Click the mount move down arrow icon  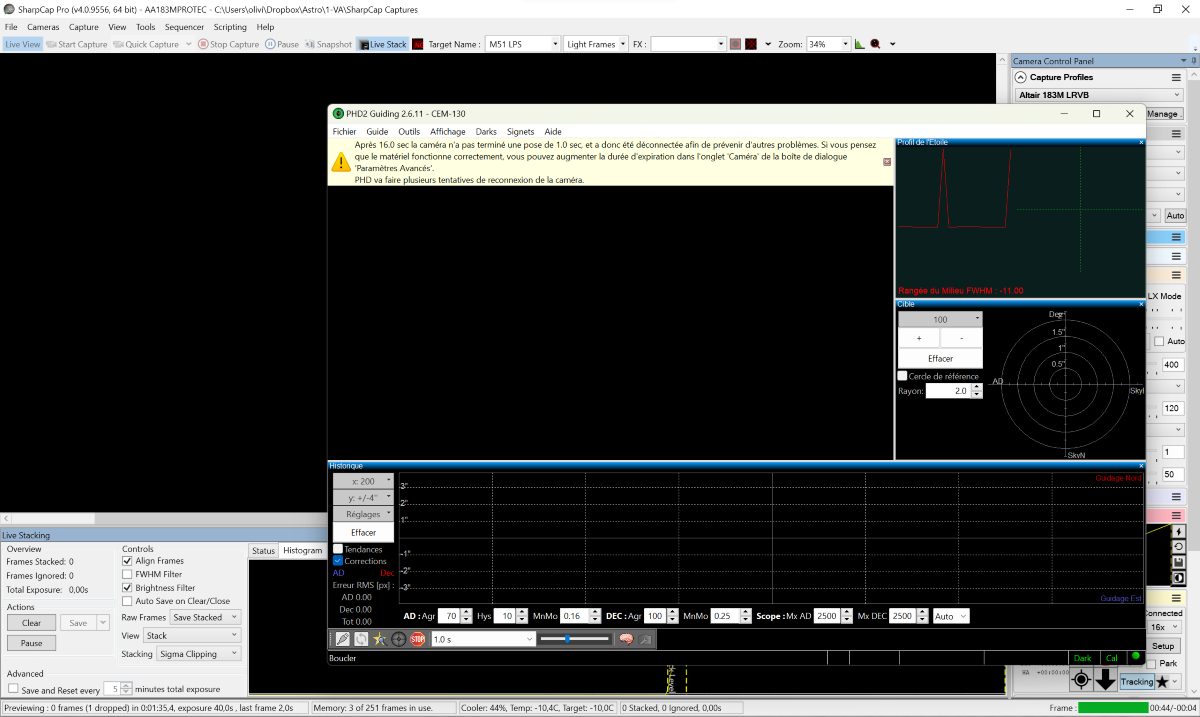1105,680
